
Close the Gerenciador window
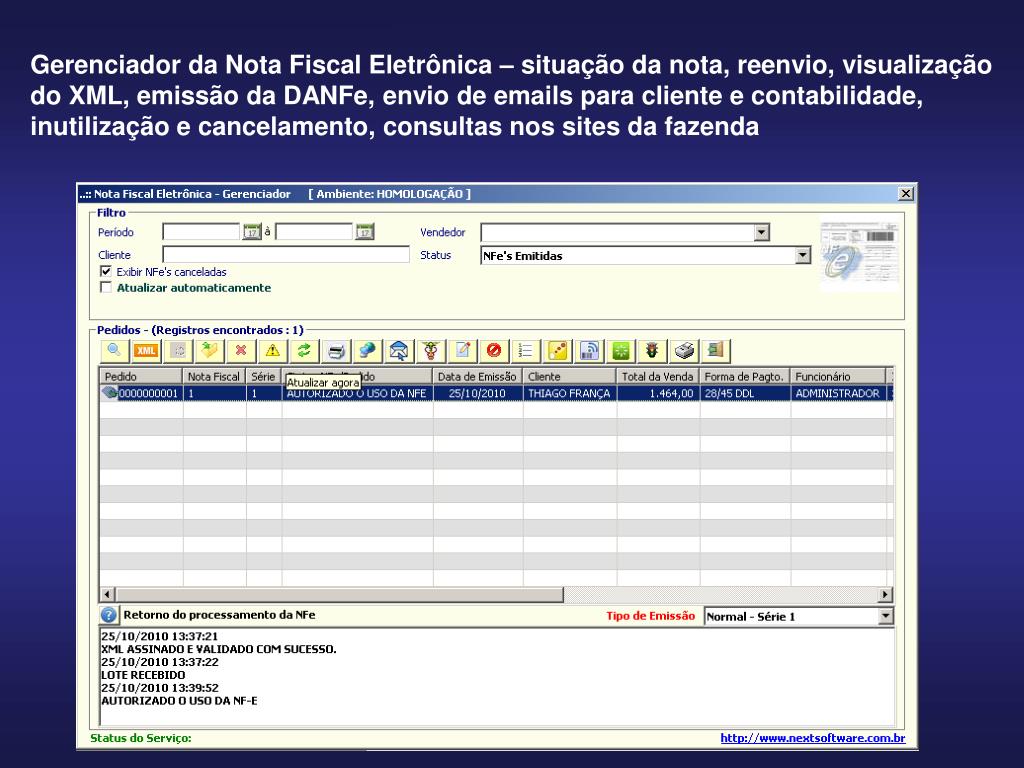(x=905, y=193)
